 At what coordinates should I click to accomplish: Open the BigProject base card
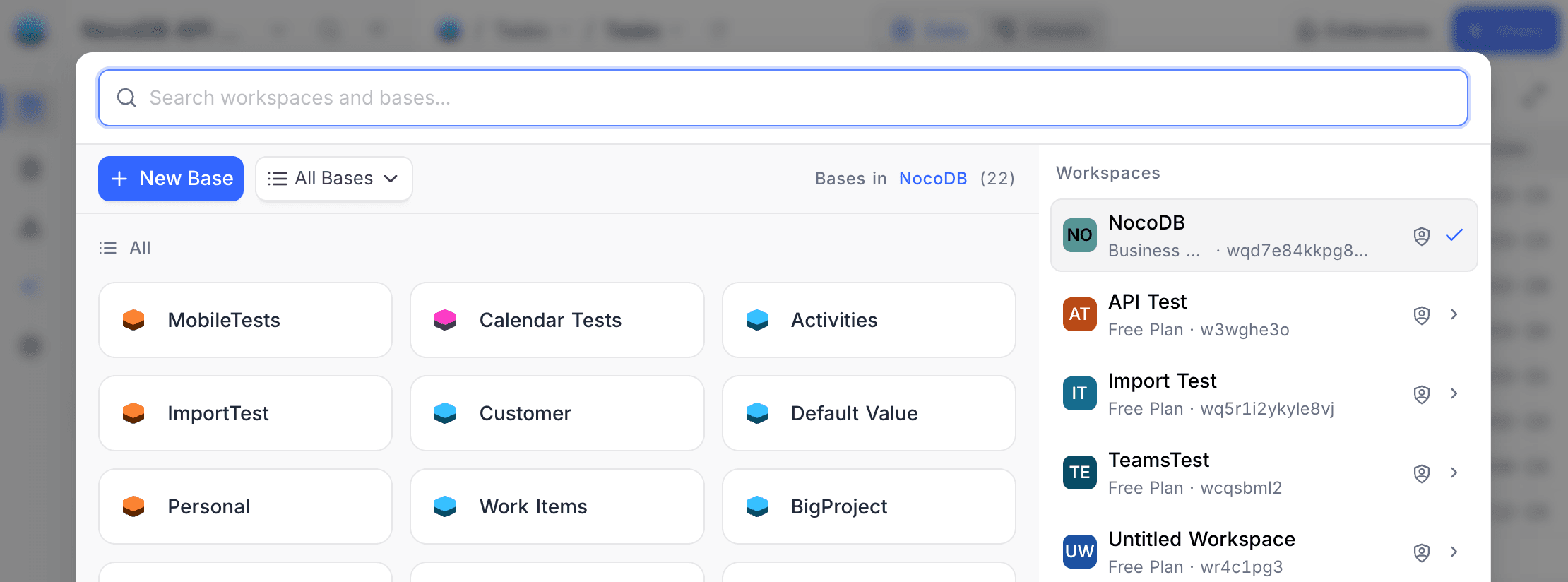(868, 506)
